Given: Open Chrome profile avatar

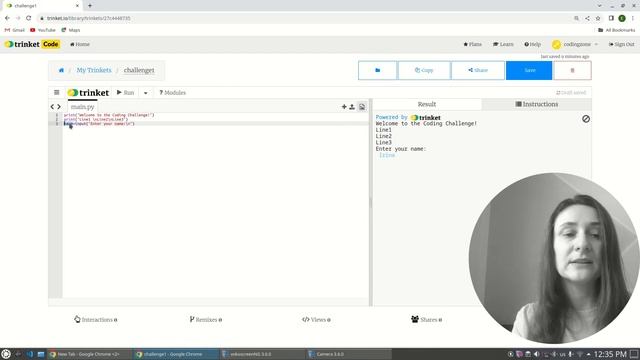Looking at the screenshot, I should point(622,18).
